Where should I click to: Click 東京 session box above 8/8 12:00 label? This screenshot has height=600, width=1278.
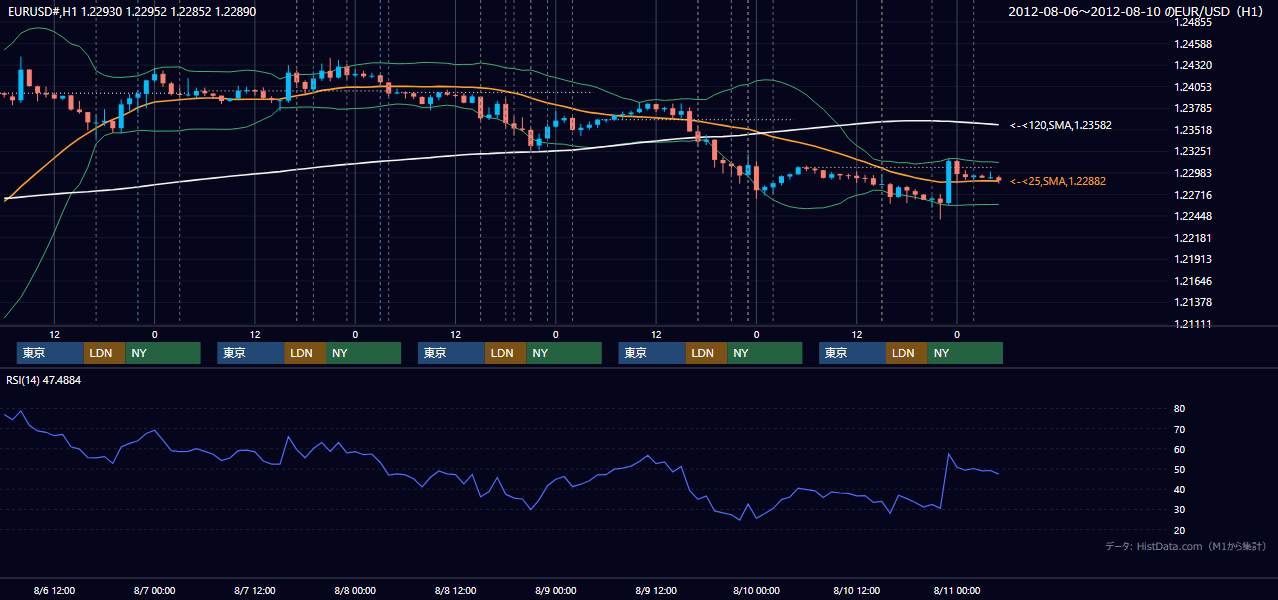451,353
